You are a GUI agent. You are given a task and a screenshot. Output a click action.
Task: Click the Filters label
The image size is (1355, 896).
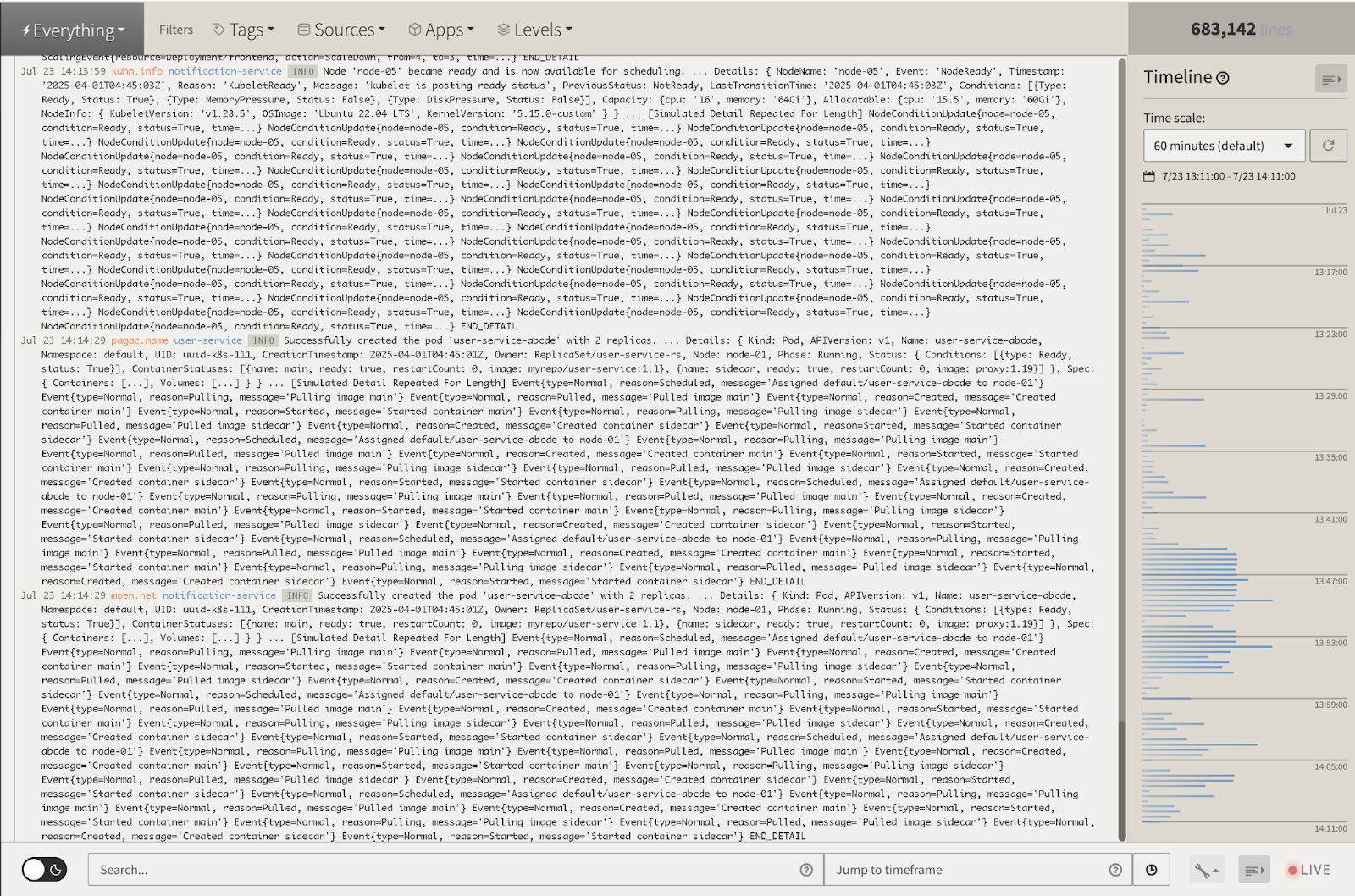(x=176, y=30)
